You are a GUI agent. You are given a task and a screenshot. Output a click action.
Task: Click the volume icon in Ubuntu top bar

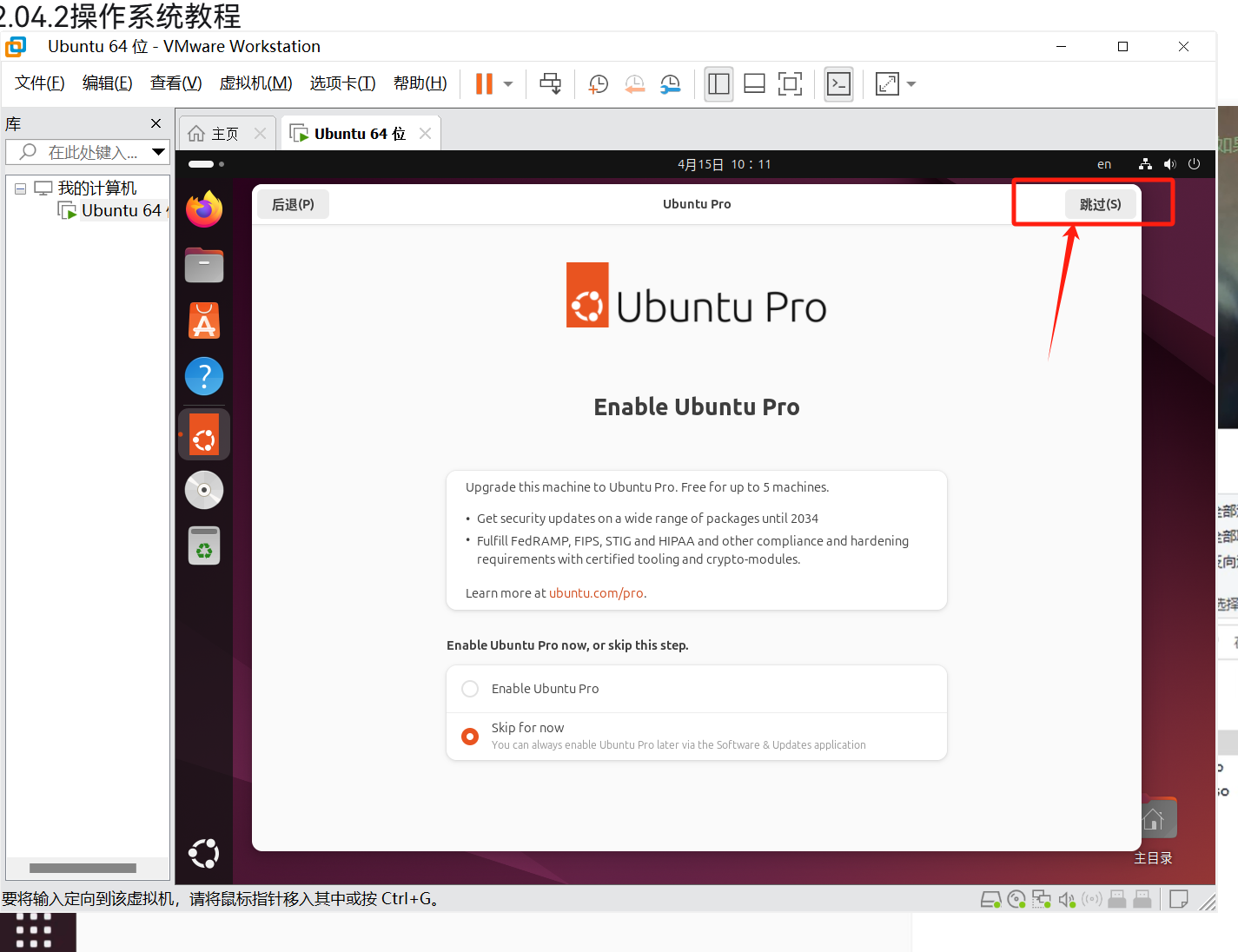pyautogui.click(x=1169, y=164)
